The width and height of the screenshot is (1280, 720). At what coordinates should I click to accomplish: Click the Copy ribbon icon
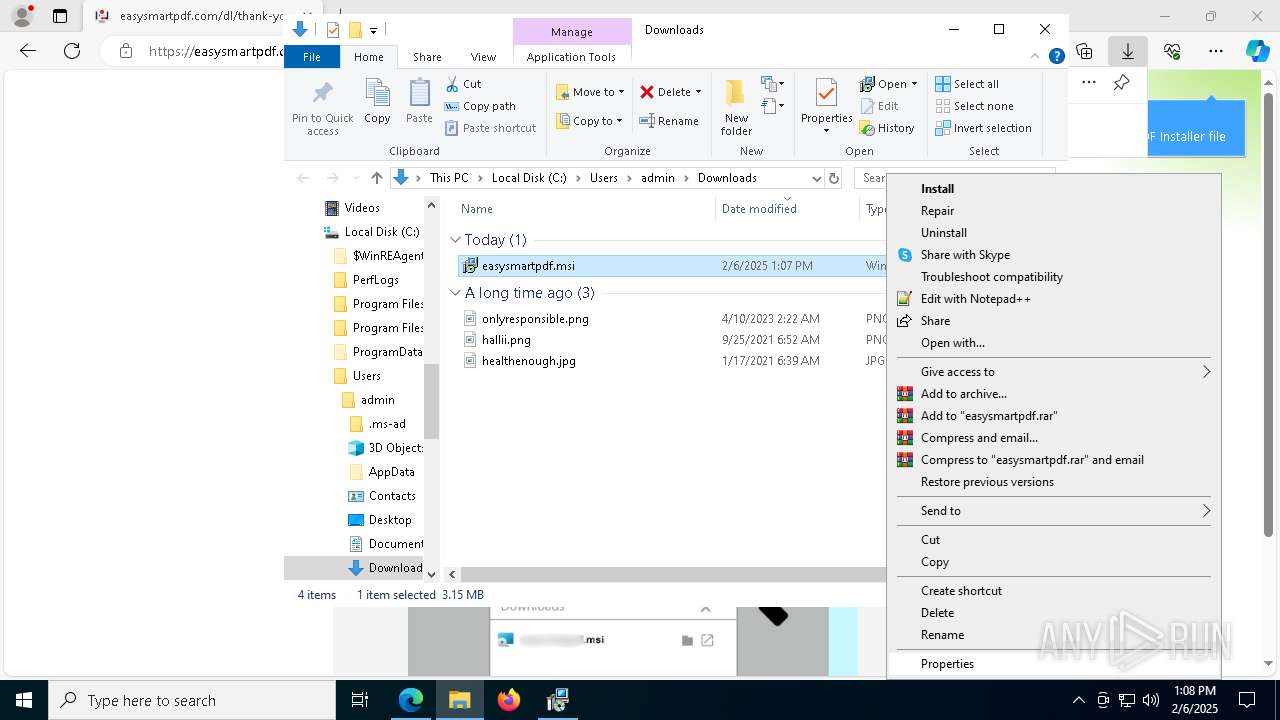377,101
